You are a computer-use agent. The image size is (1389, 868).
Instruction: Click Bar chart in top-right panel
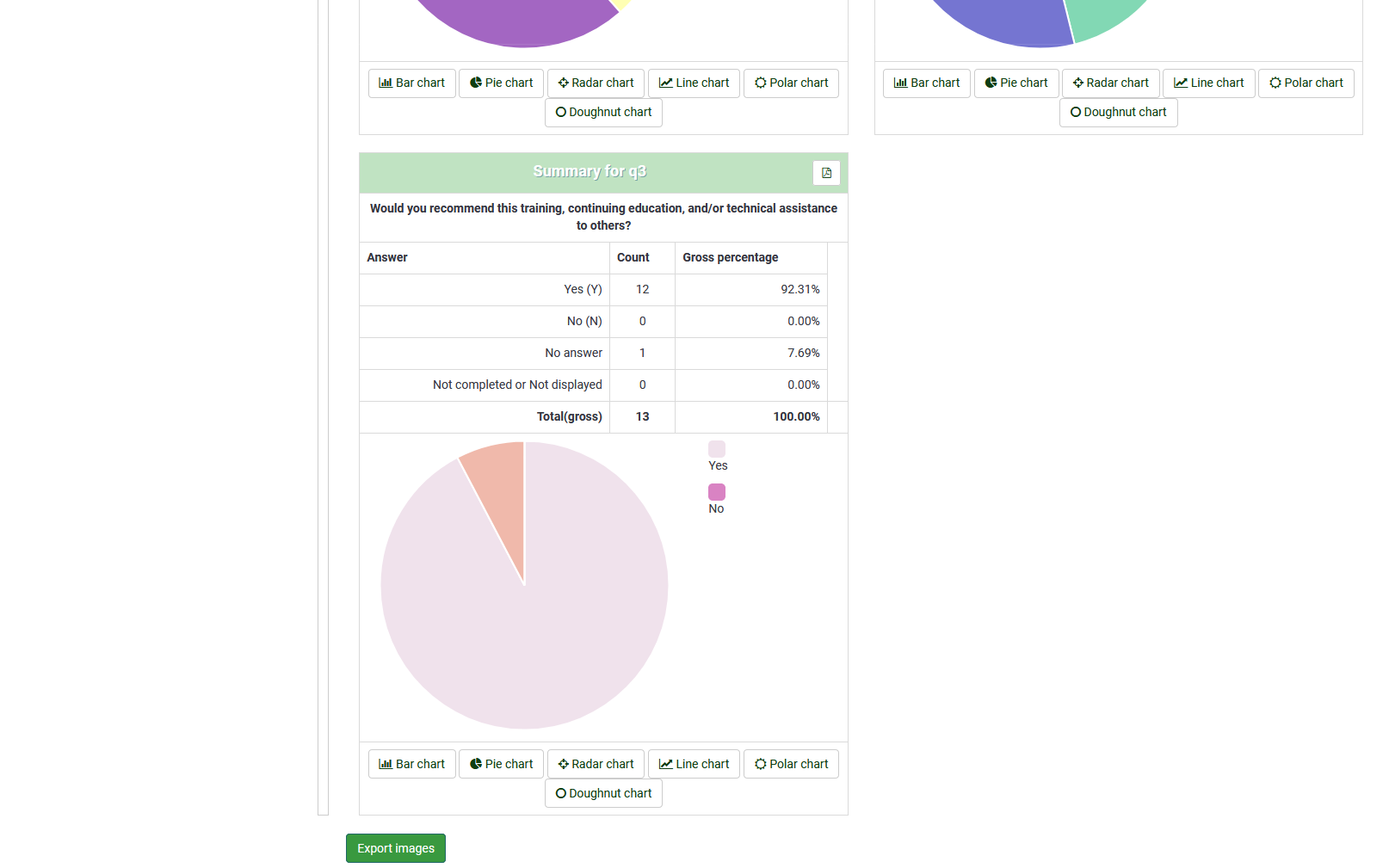click(926, 83)
